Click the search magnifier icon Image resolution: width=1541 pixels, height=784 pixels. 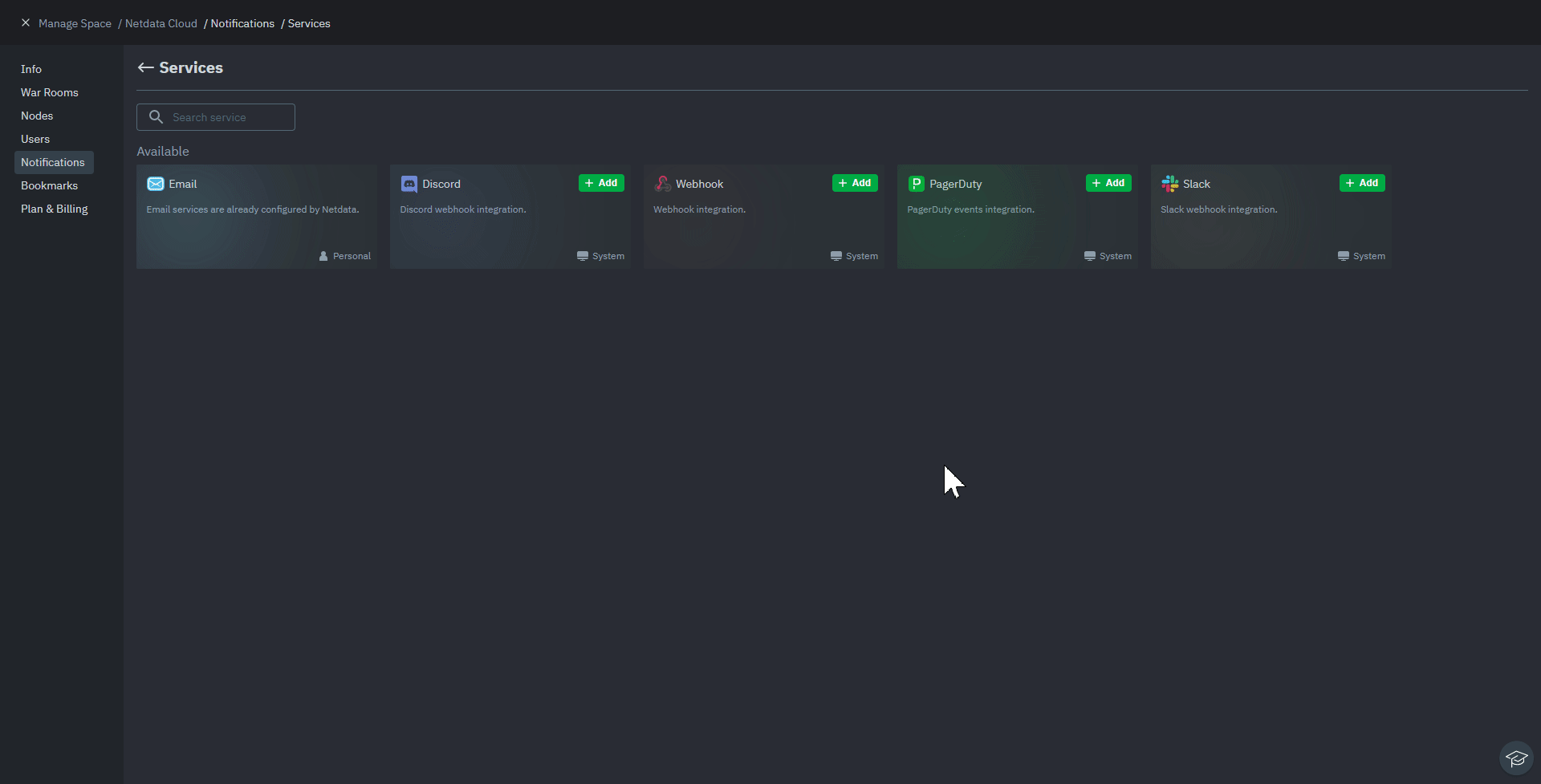[x=156, y=116]
